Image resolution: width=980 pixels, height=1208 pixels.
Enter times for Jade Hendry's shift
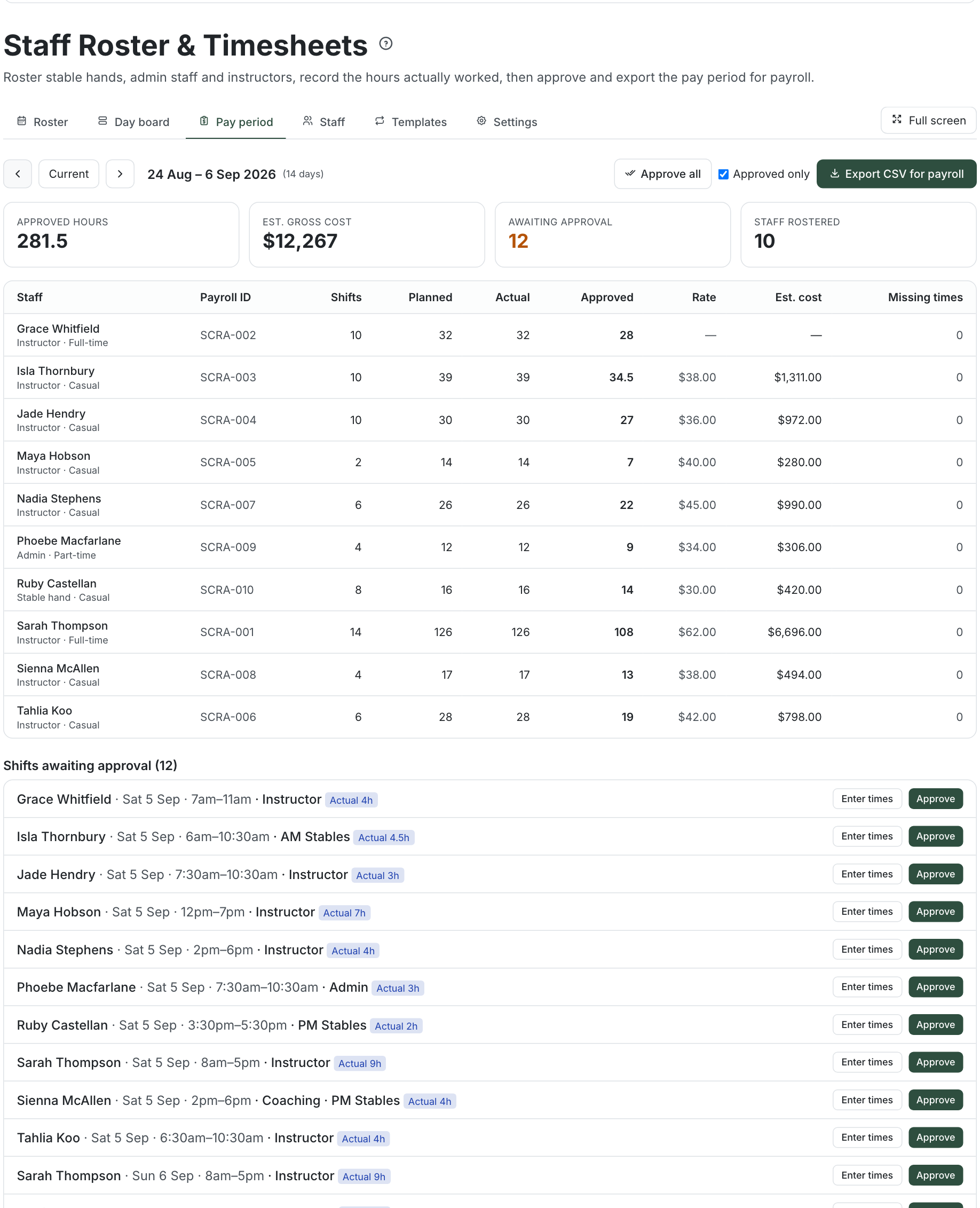[867, 874]
